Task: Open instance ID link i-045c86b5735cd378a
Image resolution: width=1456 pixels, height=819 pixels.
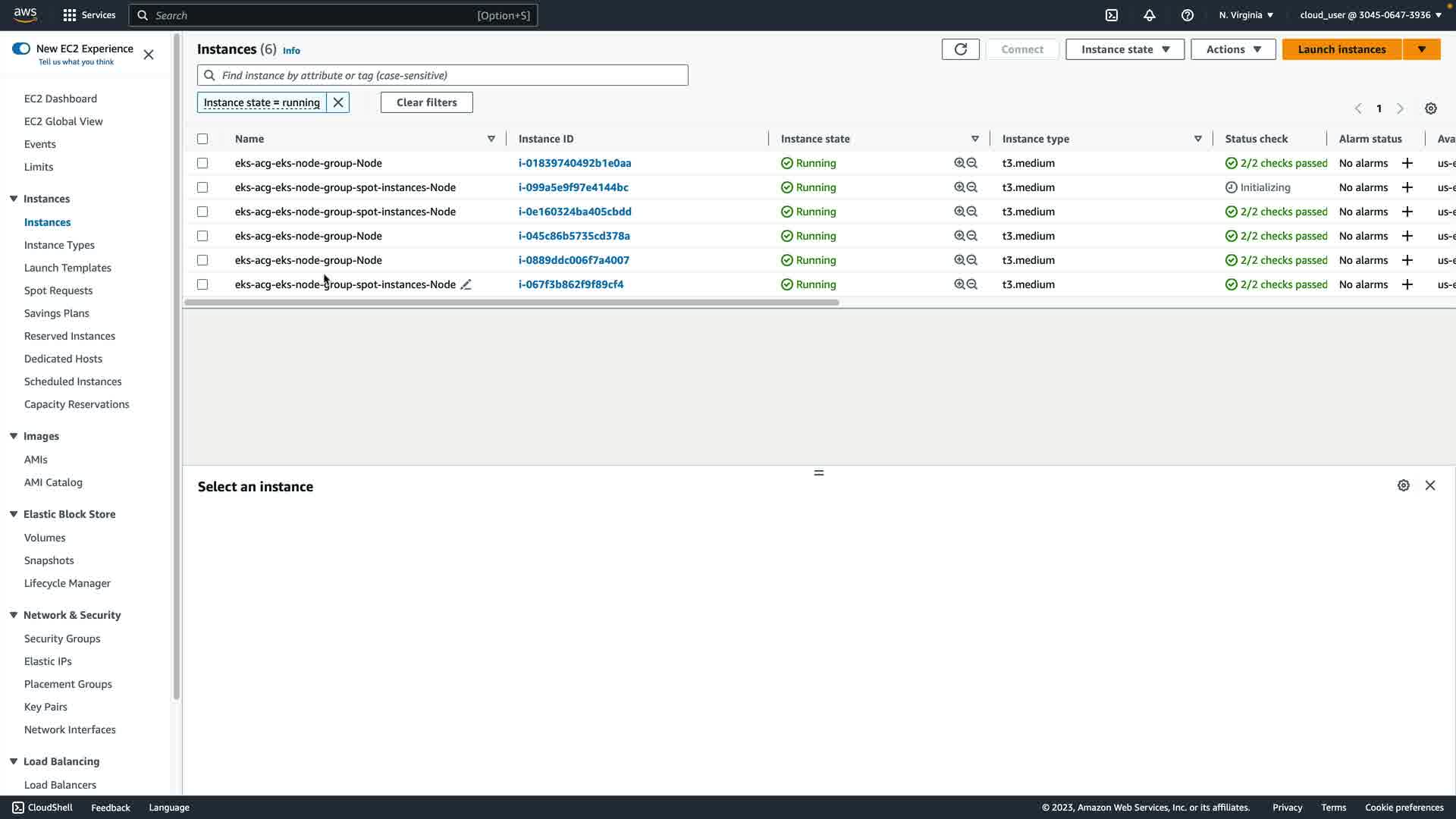Action: tap(574, 236)
